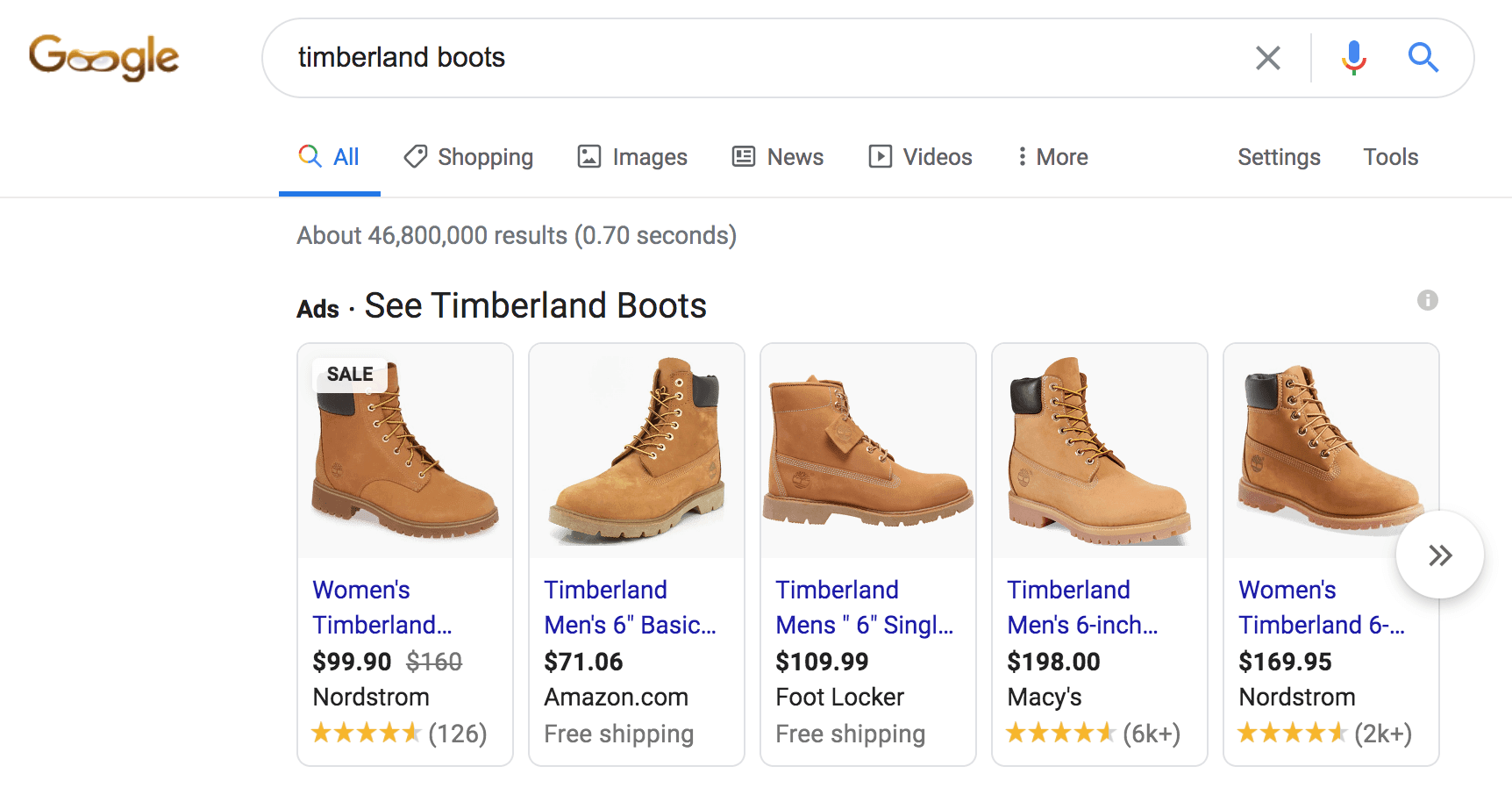Viewport: 1512px width, 795px height.
Task: Open the Videos tab
Action: (x=920, y=157)
